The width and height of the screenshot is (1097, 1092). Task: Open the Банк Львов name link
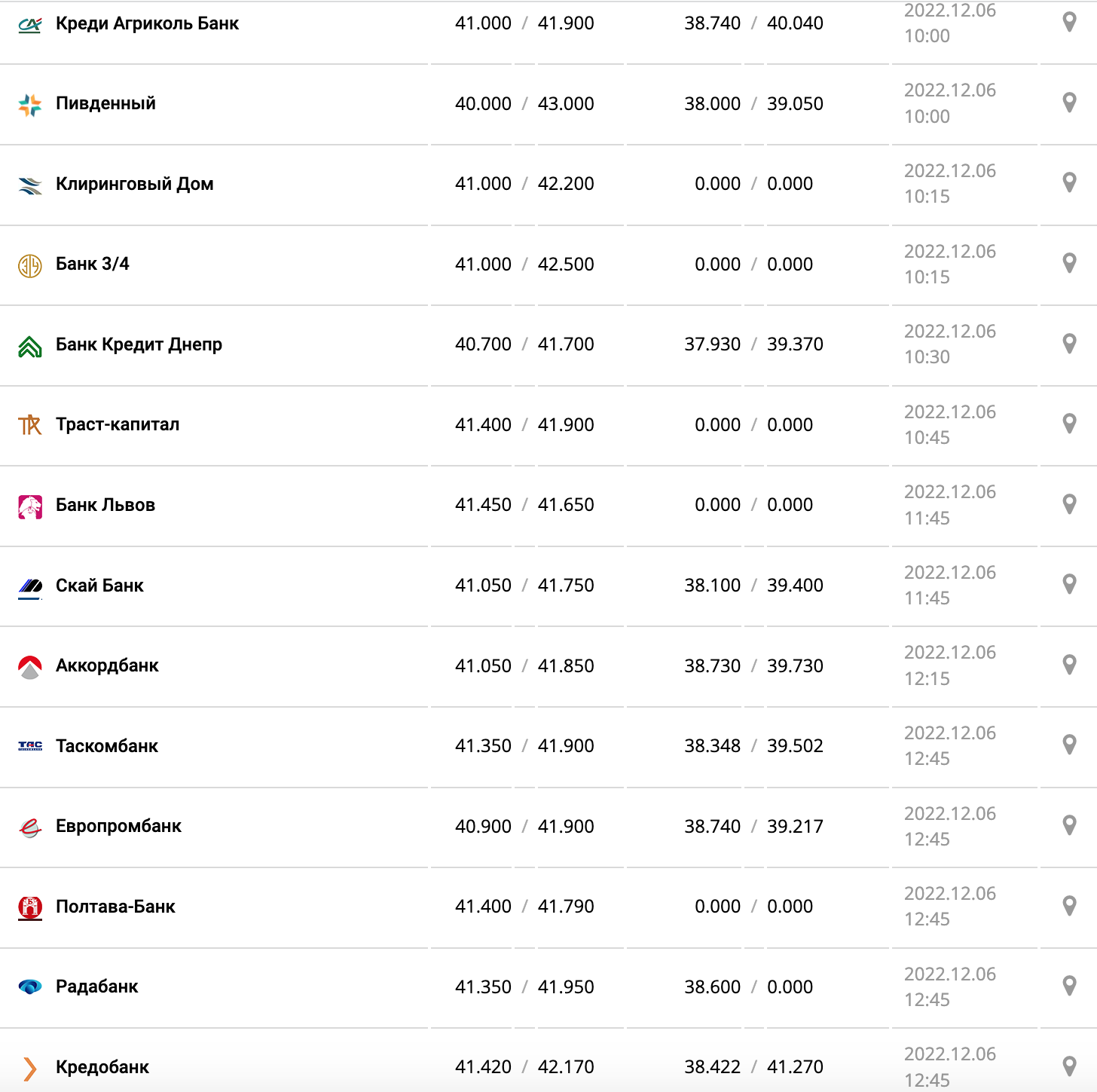coord(105,505)
